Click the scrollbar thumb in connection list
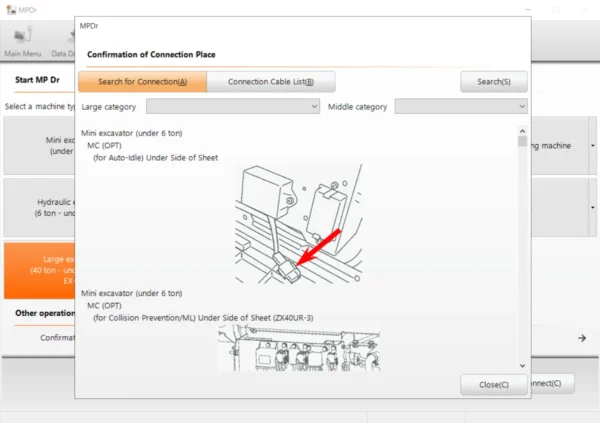This screenshot has height=423, width=600. tap(522, 141)
